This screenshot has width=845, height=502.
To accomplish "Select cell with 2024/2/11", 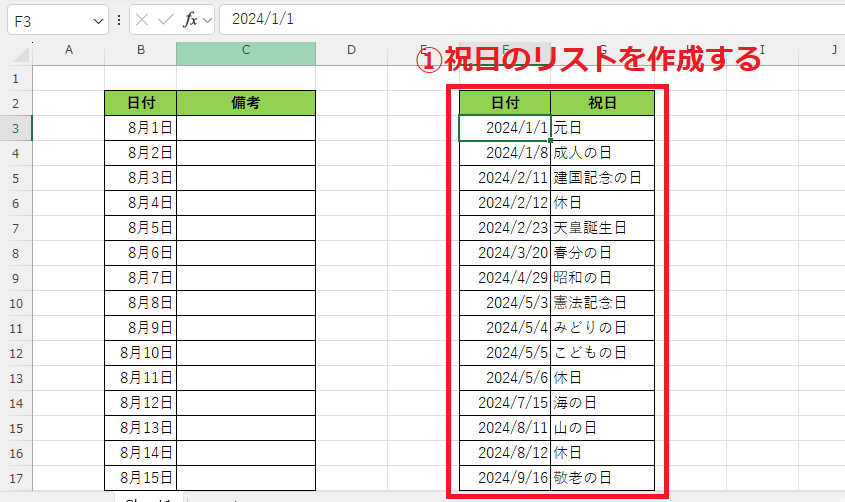I will [505, 178].
